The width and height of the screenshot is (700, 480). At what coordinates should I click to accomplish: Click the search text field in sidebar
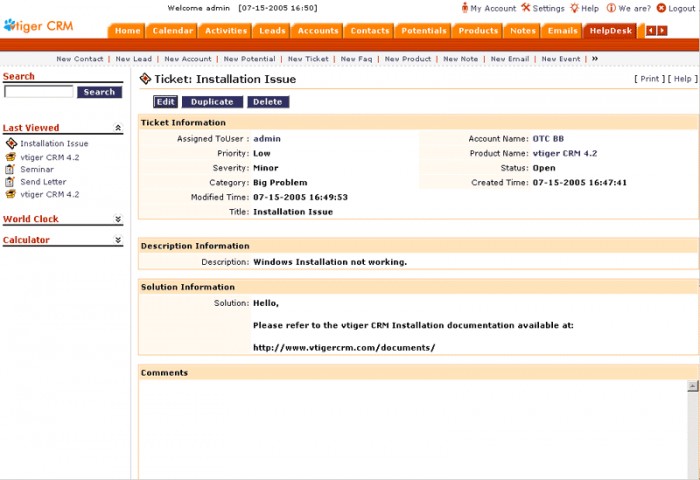click(x=38, y=92)
